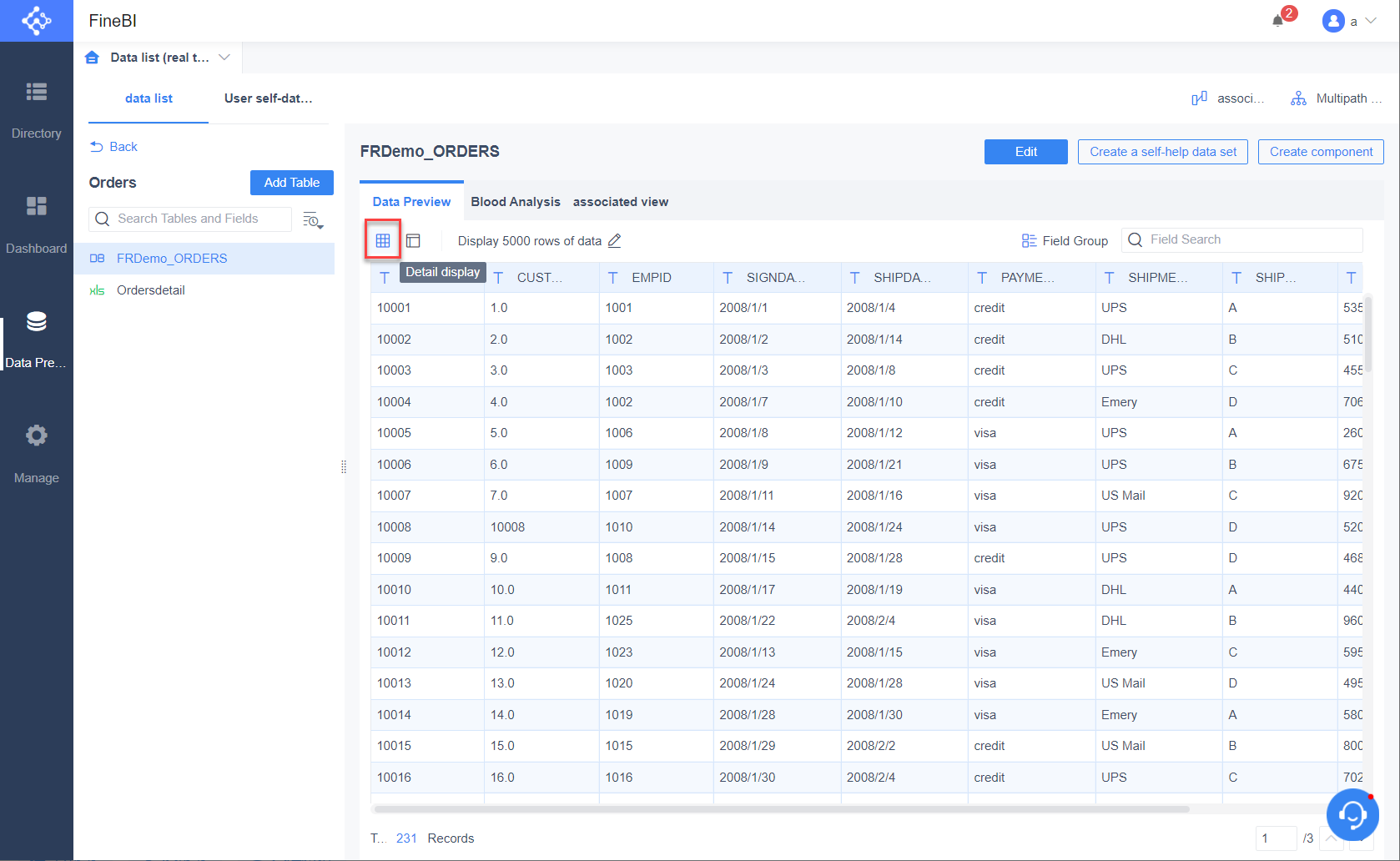Open the Directory sidebar section
Viewport: 1400px width, 861px height.
pos(36,108)
